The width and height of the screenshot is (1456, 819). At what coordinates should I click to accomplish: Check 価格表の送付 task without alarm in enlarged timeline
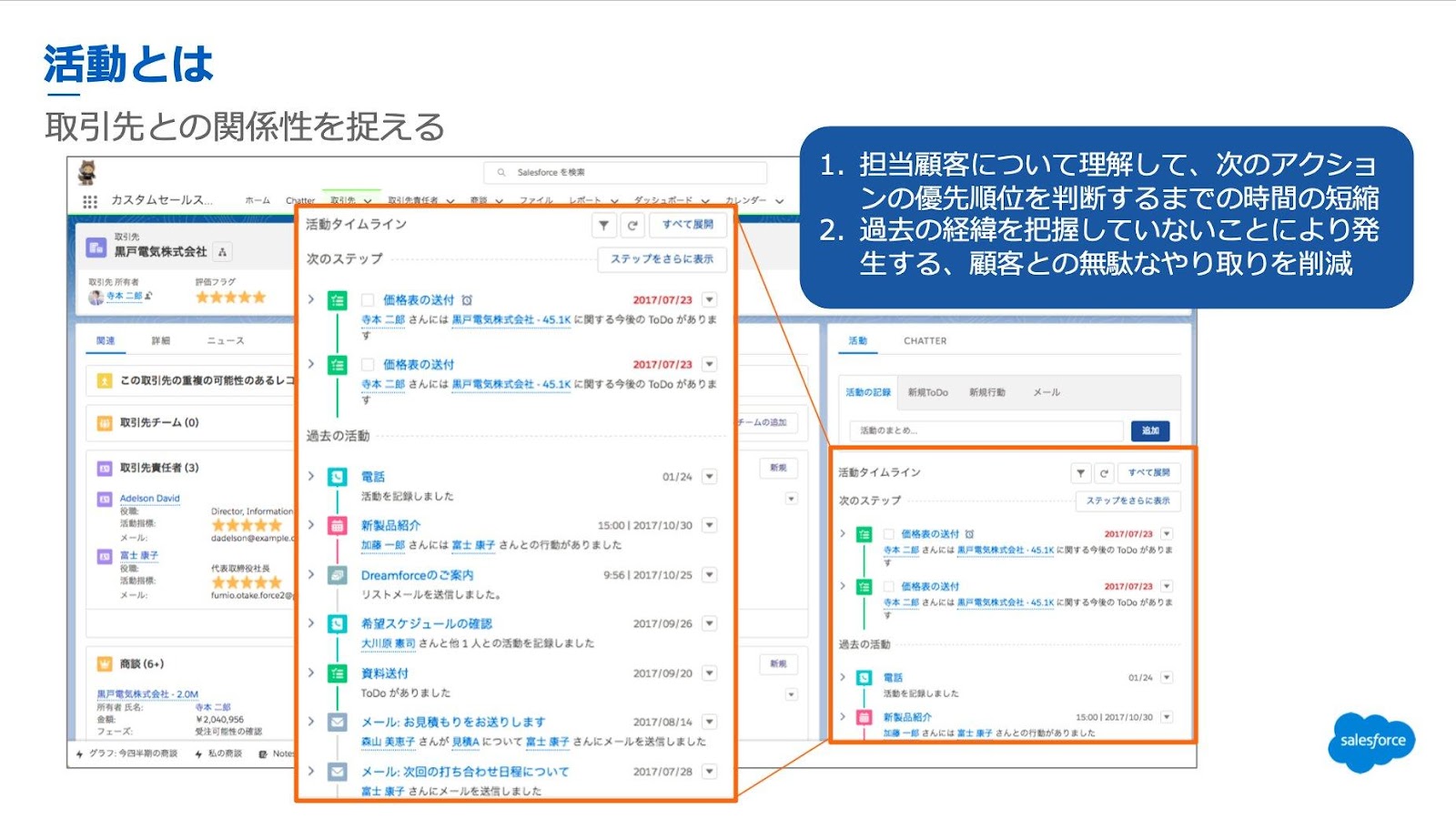click(x=368, y=365)
